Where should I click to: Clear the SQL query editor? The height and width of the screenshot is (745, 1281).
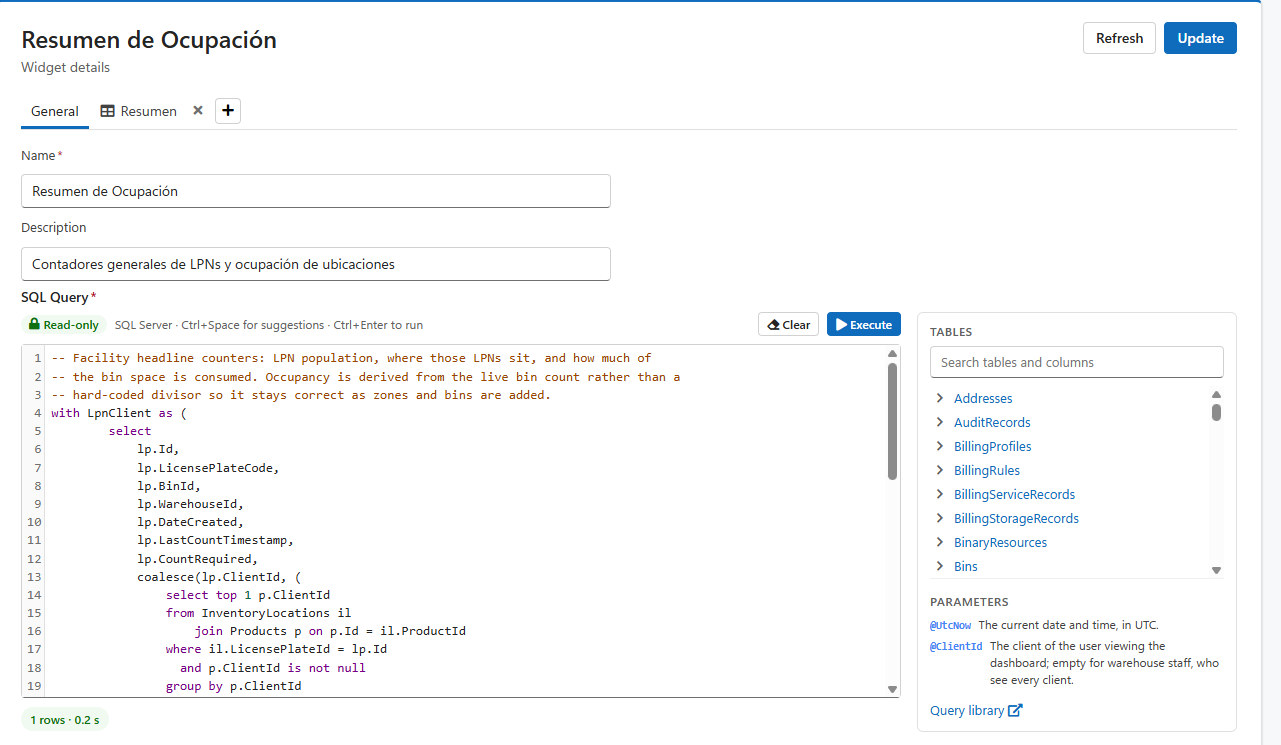[788, 325]
